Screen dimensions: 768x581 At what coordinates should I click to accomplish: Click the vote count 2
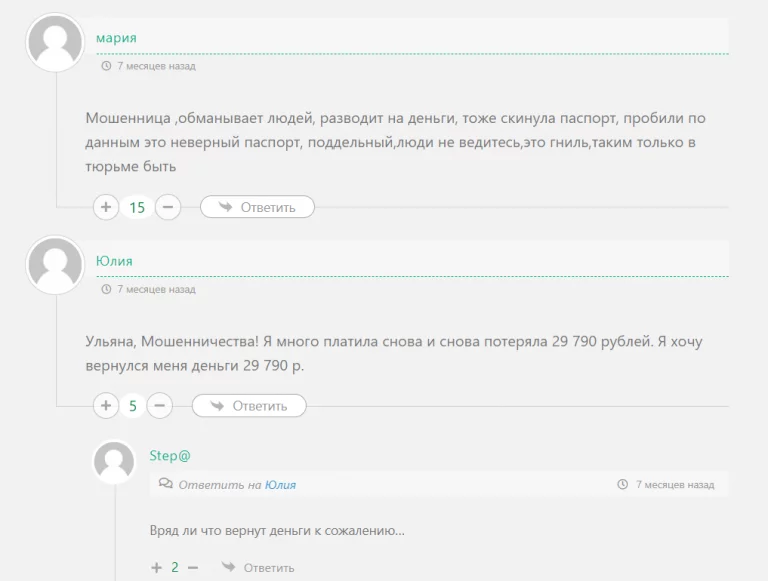click(x=175, y=567)
